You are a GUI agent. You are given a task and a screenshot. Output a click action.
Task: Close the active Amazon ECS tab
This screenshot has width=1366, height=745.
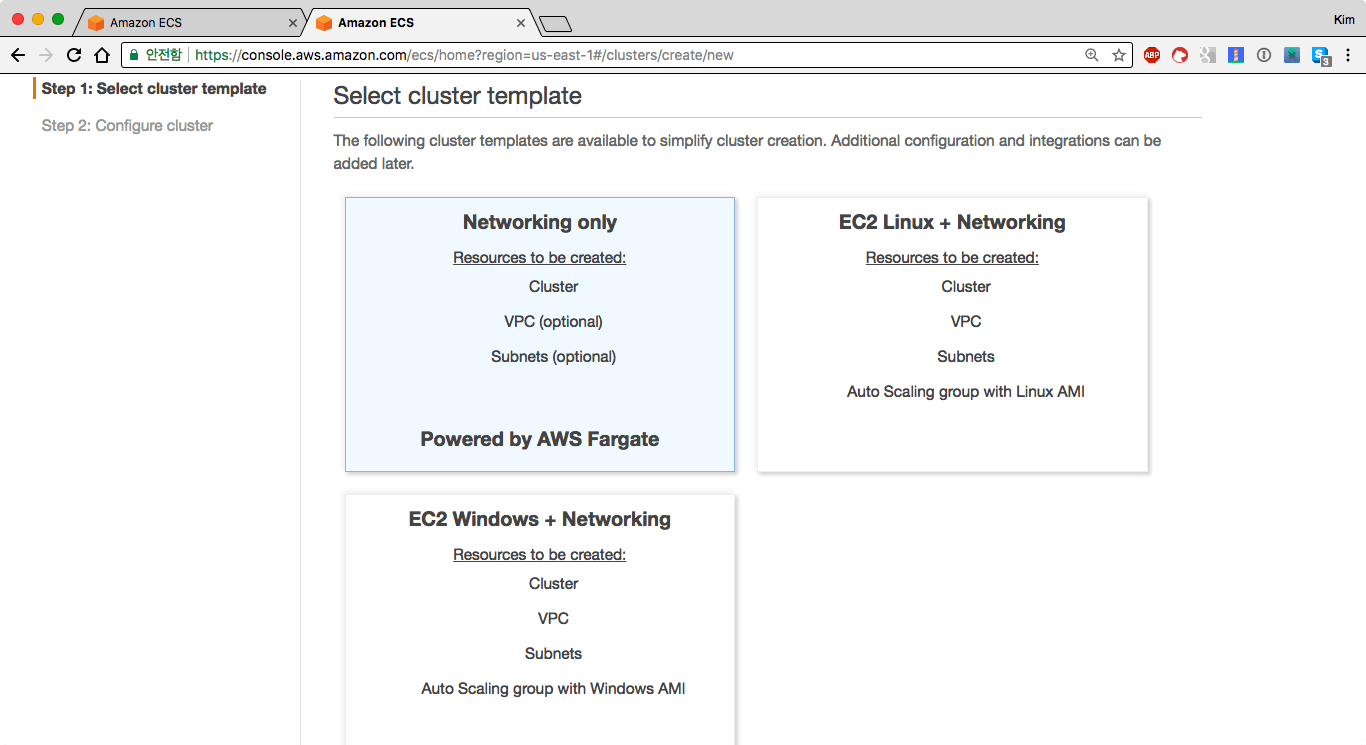point(521,22)
